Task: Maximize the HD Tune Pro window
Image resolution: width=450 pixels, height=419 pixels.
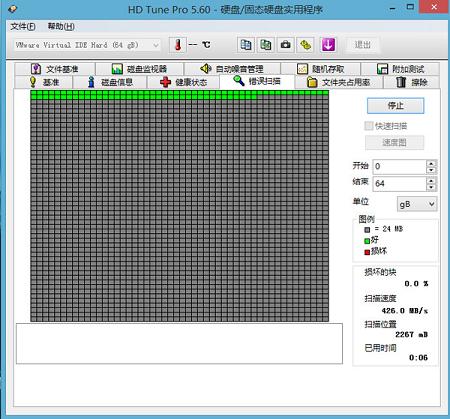Action: click(410, 7)
